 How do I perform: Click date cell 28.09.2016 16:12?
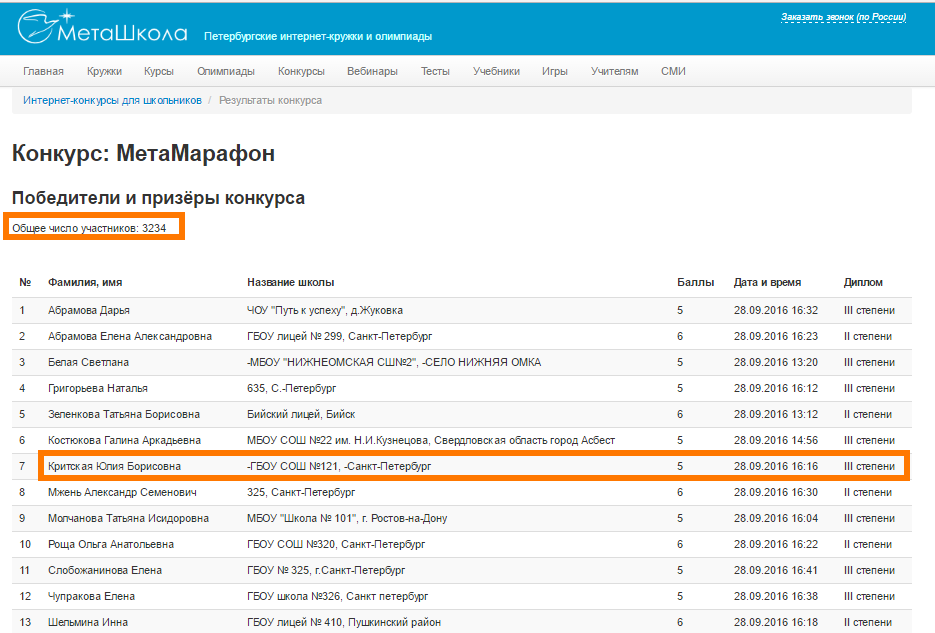coord(776,388)
